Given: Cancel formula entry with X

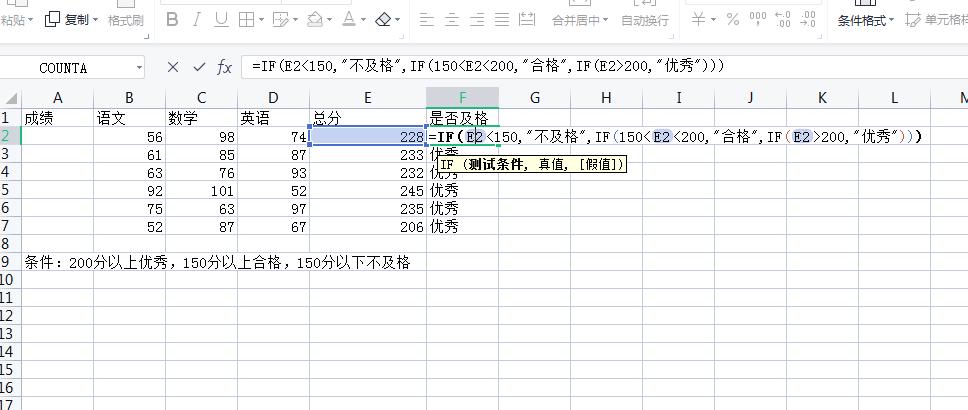Looking at the screenshot, I should tap(173, 67).
